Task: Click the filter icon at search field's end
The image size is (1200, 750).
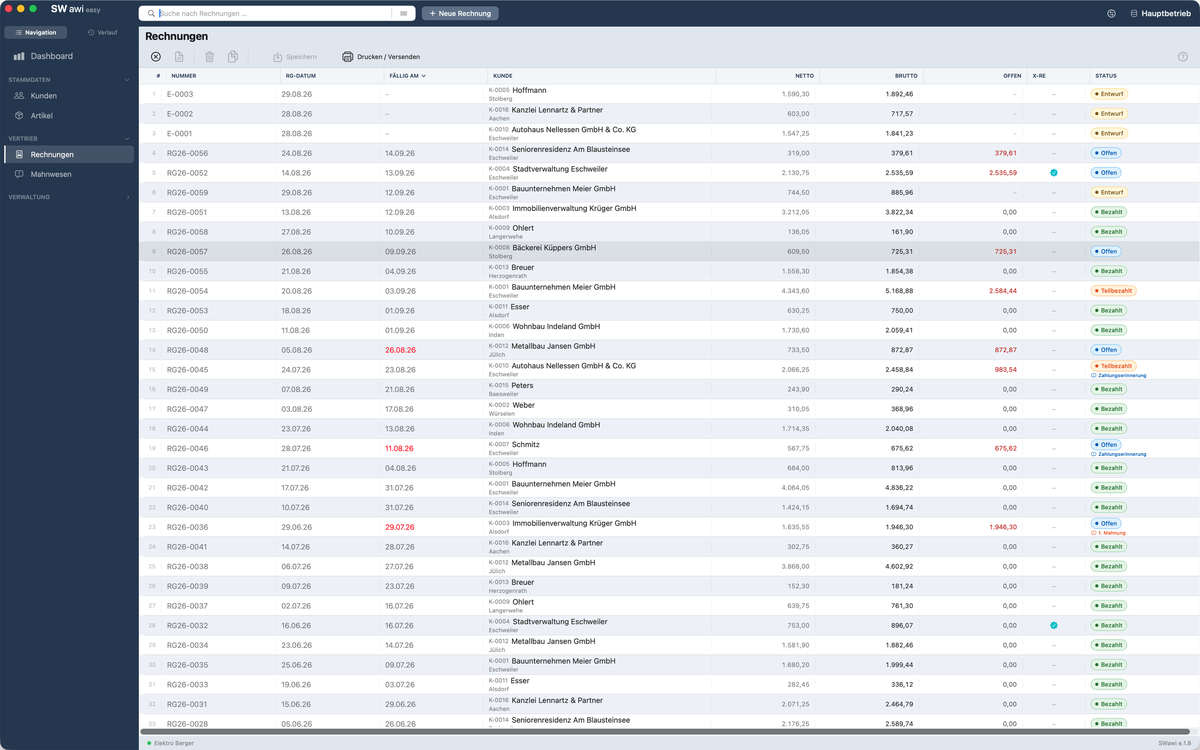Action: tap(404, 14)
